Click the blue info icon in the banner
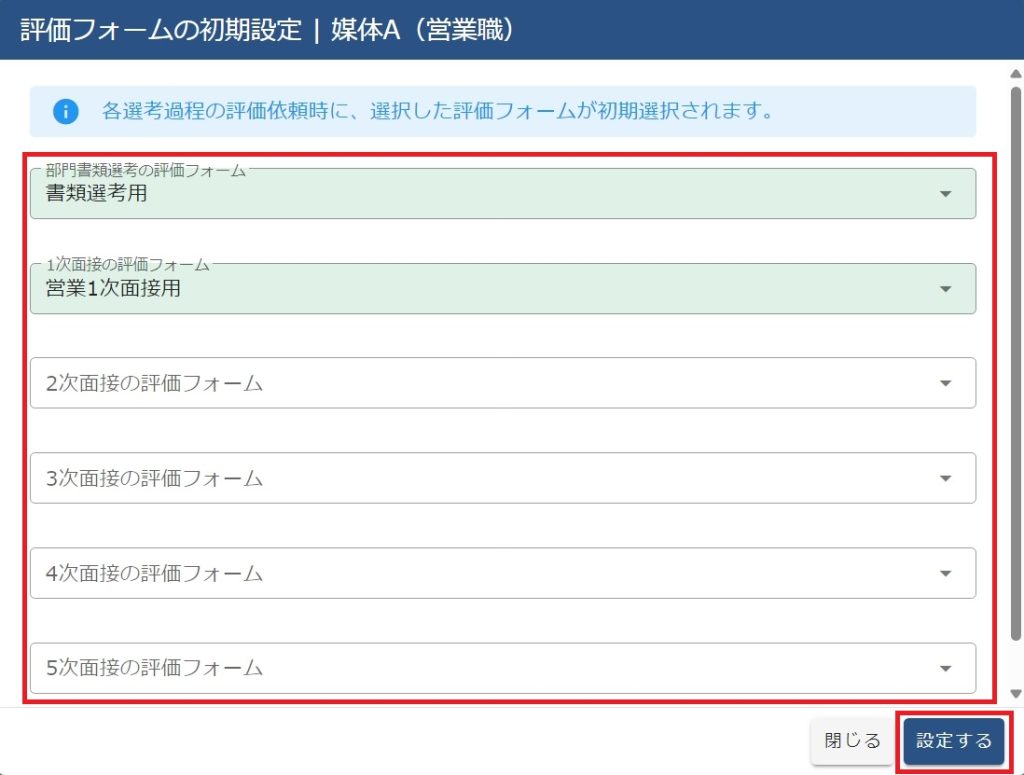This screenshot has height=775, width=1024. [x=66, y=111]
